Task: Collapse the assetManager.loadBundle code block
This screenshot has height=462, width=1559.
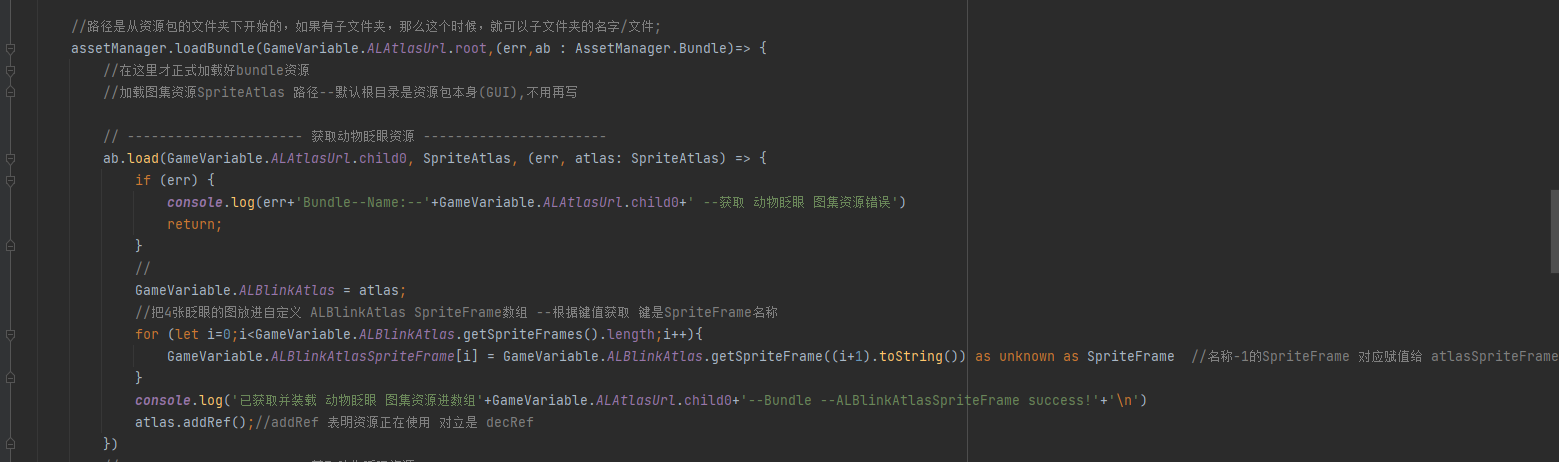Action: click(x=10, y=48)
